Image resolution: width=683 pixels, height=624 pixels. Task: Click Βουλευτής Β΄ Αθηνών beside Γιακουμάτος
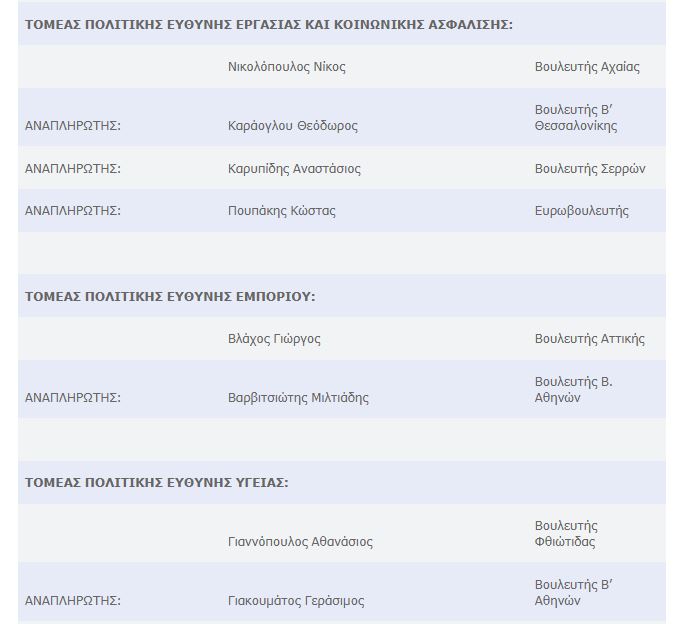pyautogui.click(x=571, y=593)
